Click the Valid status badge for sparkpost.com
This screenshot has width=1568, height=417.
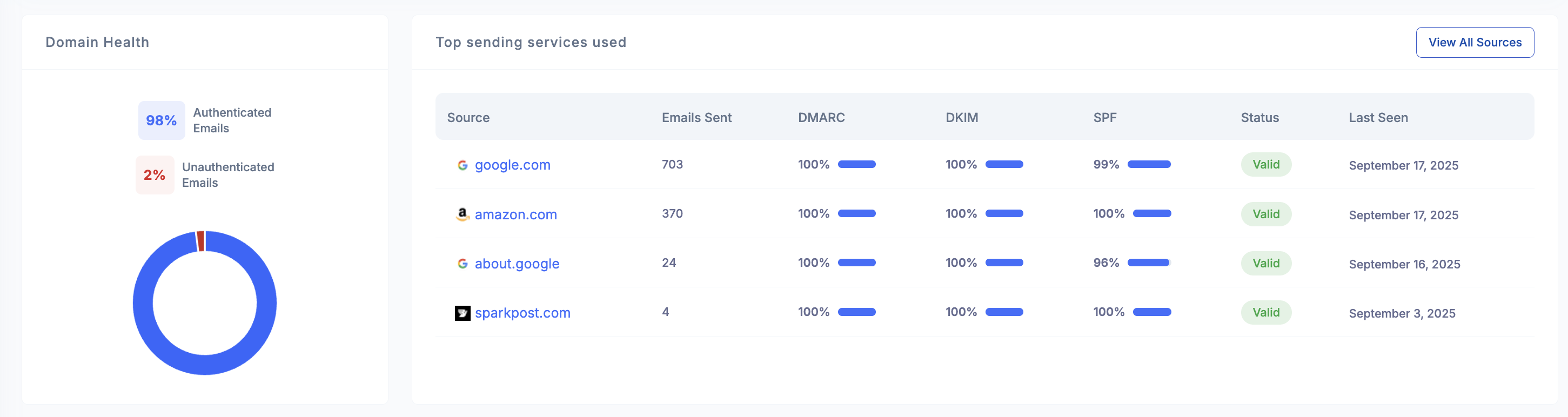pos(1265,312)
